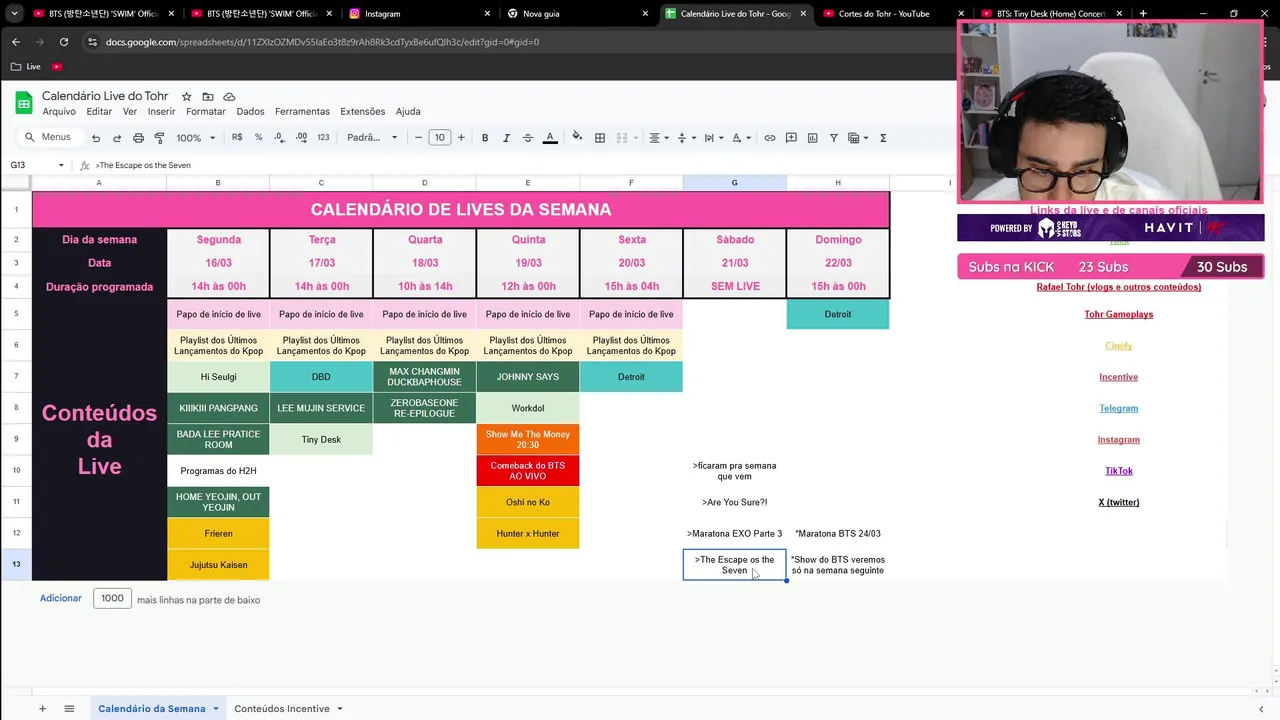Open the TikTok link
Screen dimensions: 1280x720
pyautogui.click(x=1119, y=471)
